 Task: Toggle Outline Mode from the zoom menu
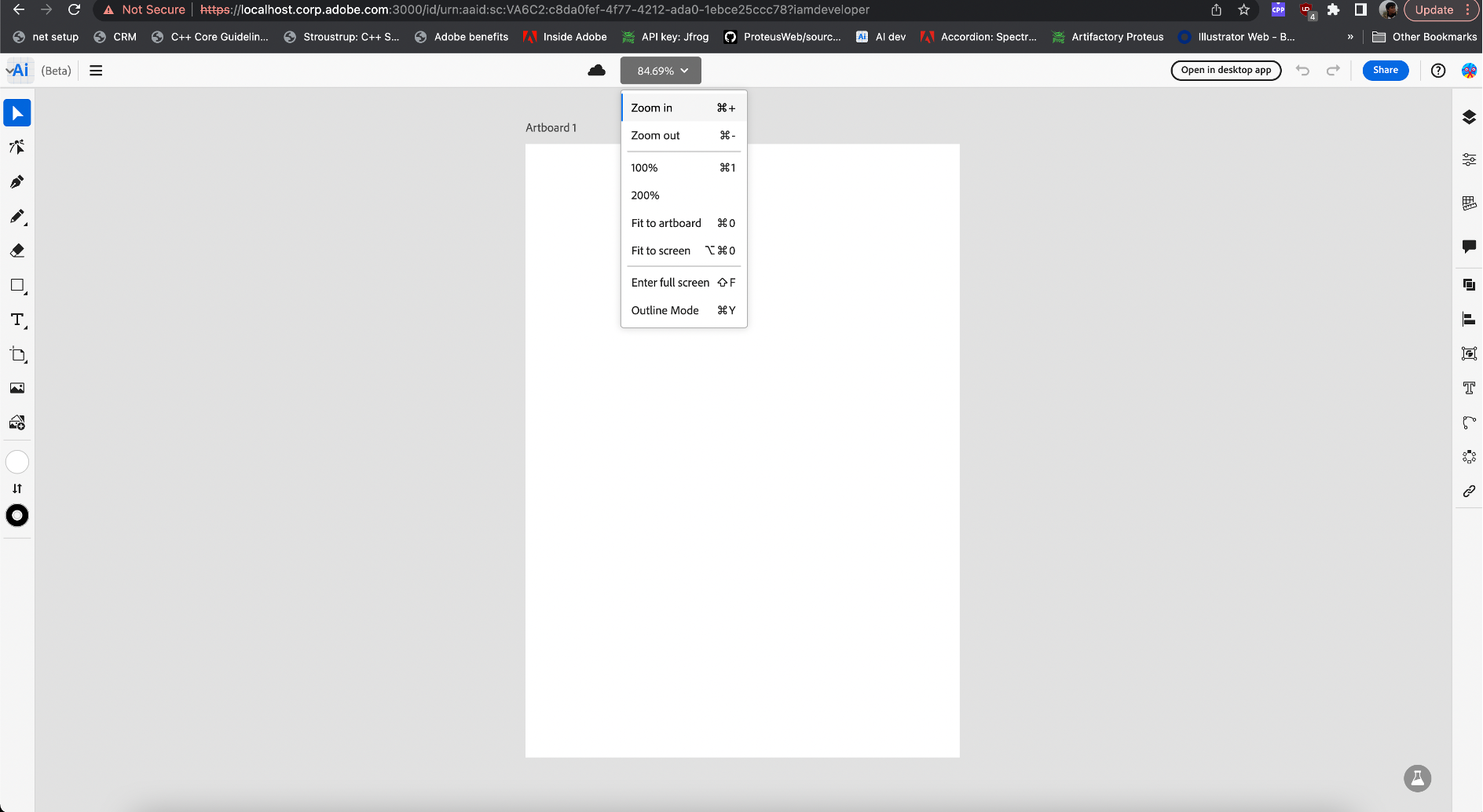[664, 309]
